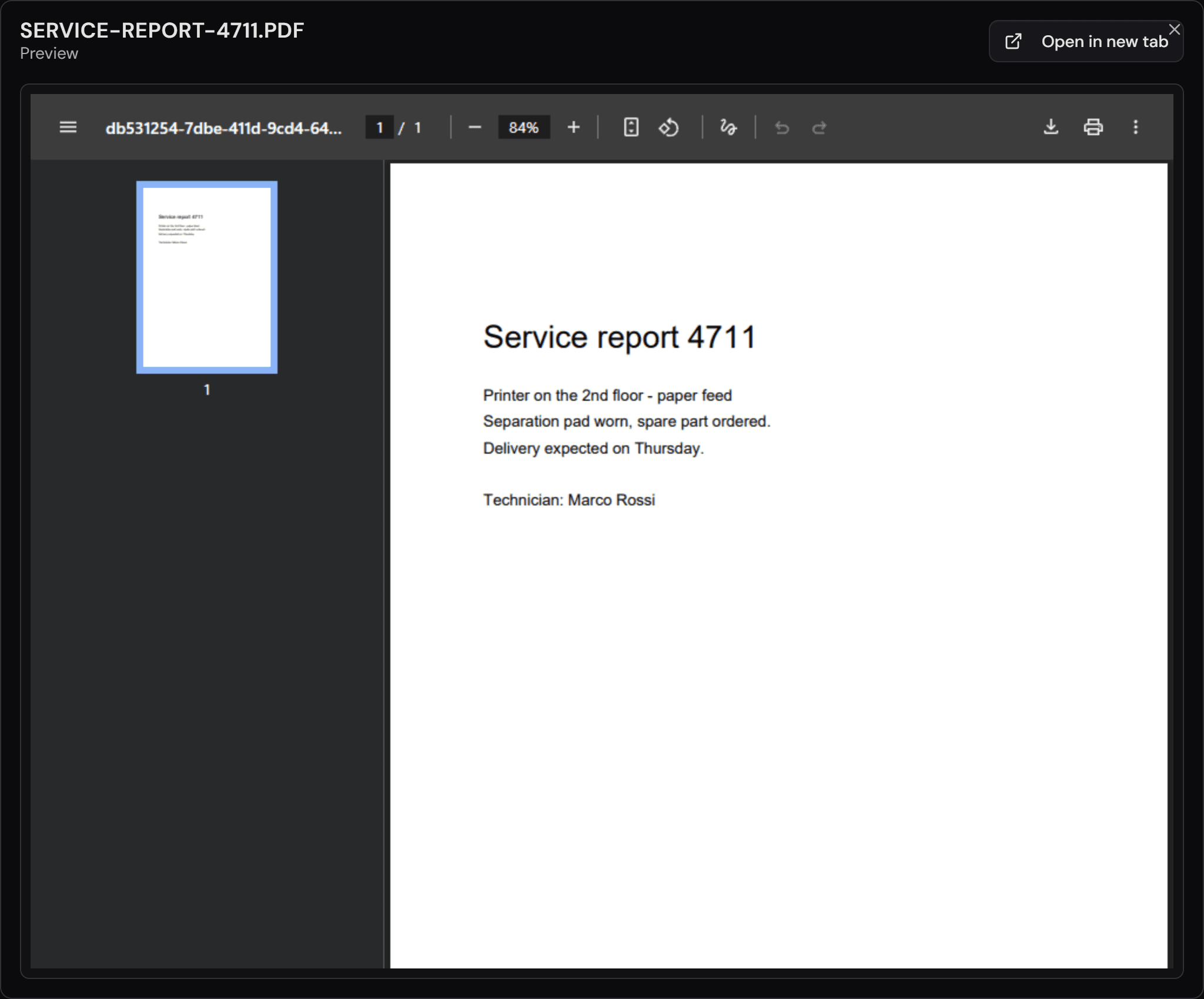The image size is (1204, 999).
Task: Click the Preview subtitle label
Action: click(x=49, y=53)
